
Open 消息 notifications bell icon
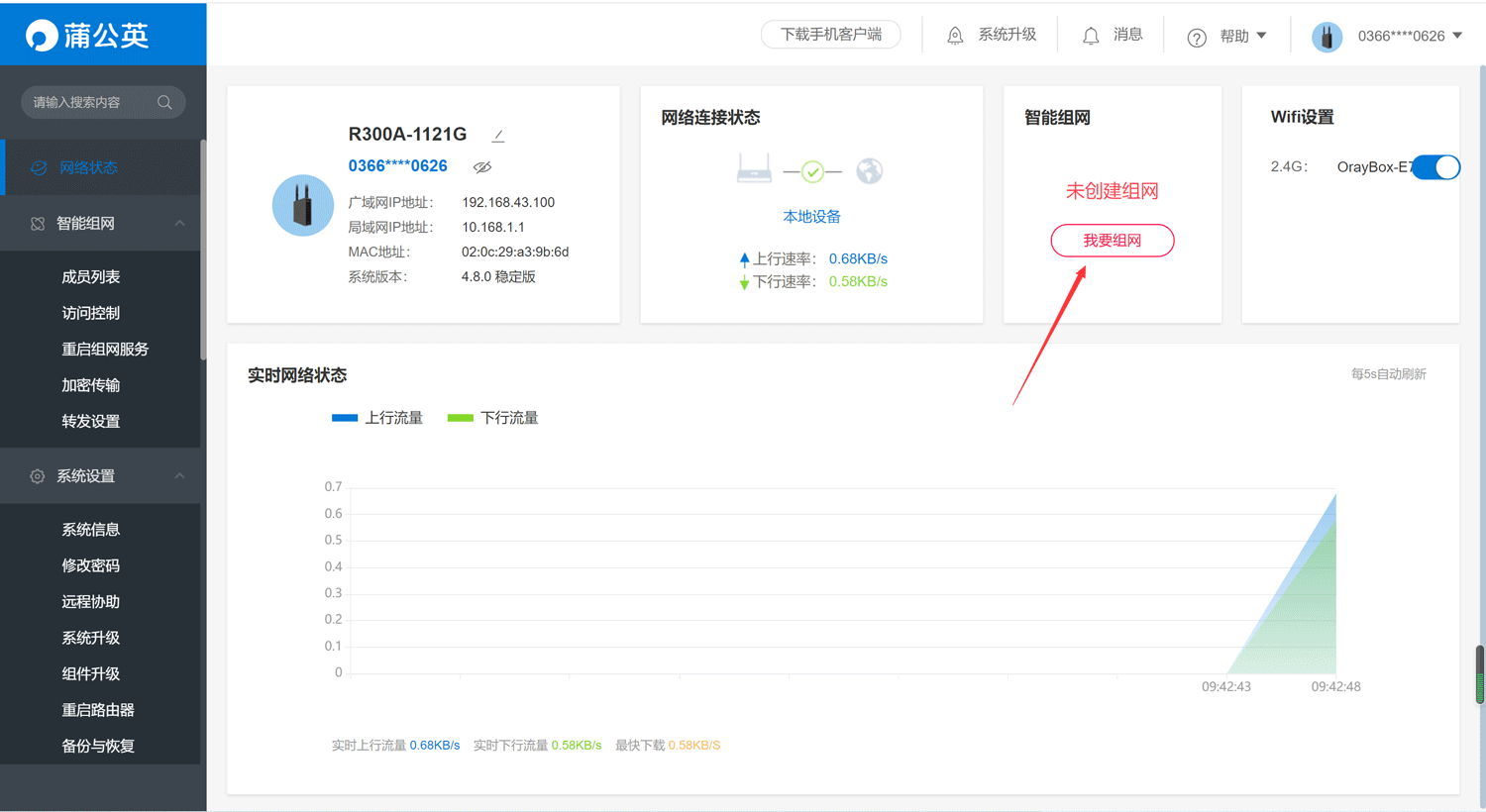pos(1091,36)
